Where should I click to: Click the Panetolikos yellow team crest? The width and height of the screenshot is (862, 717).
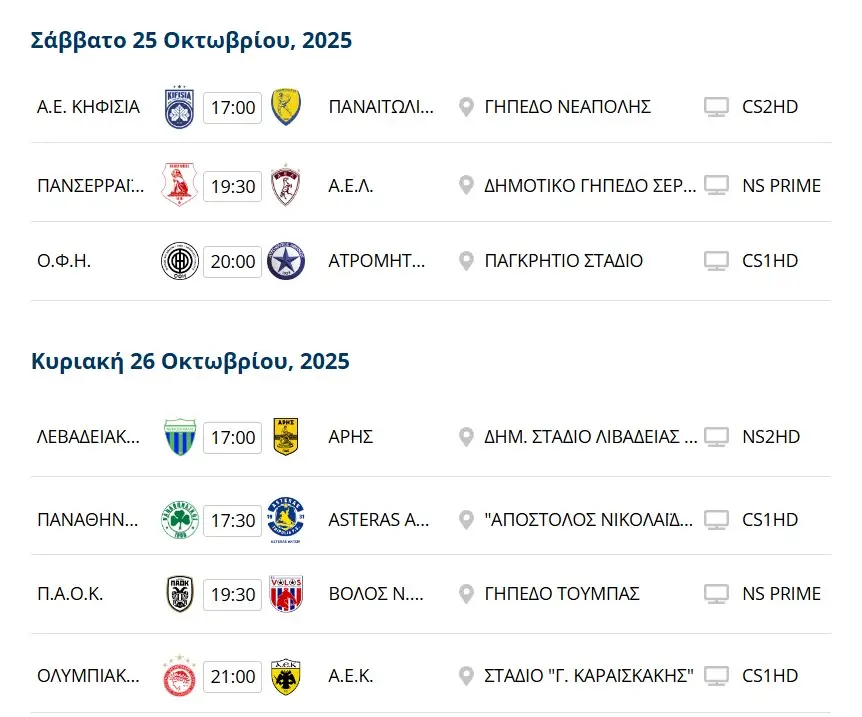coord(287,106)
